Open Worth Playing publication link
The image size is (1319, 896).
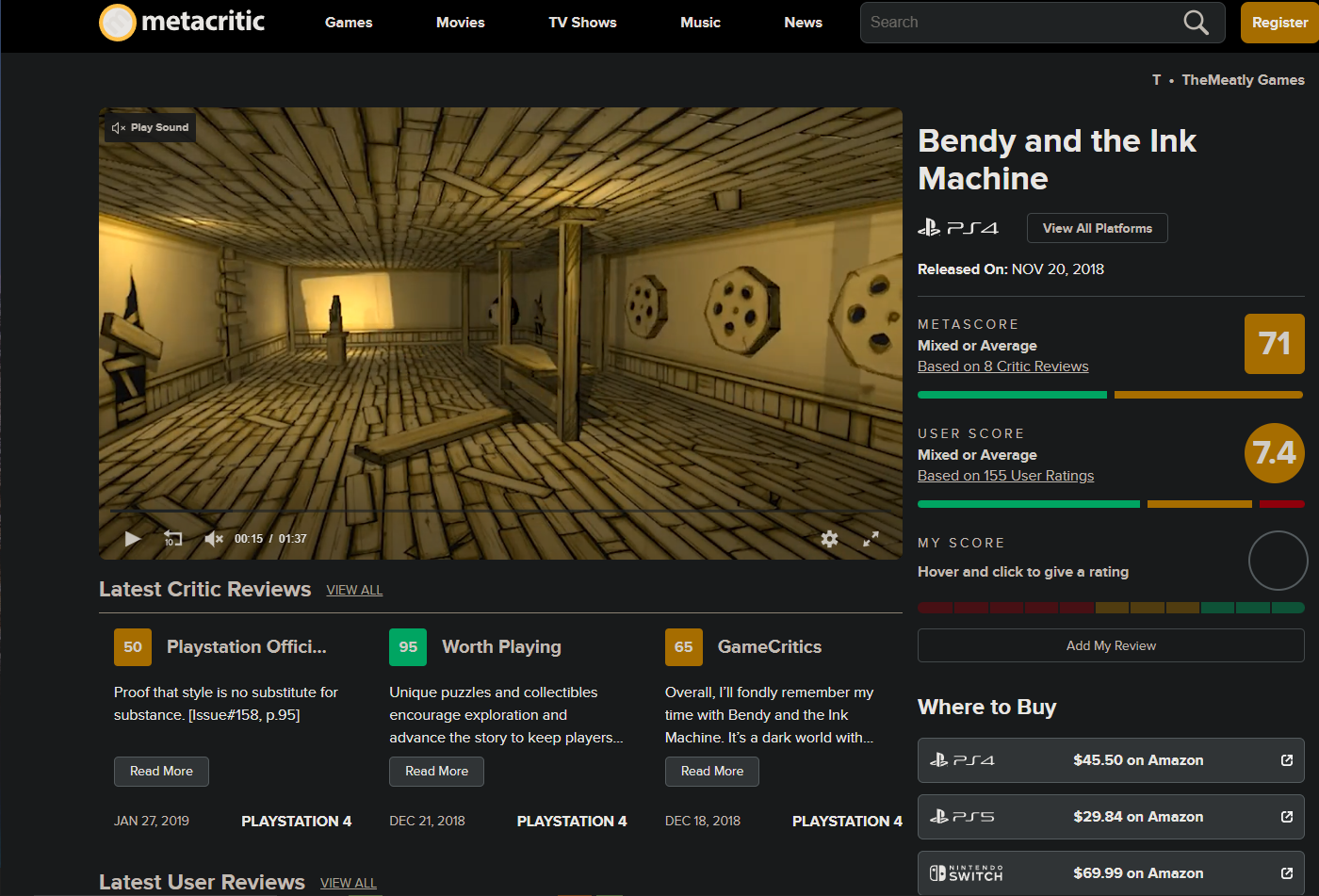coord(501,647)
